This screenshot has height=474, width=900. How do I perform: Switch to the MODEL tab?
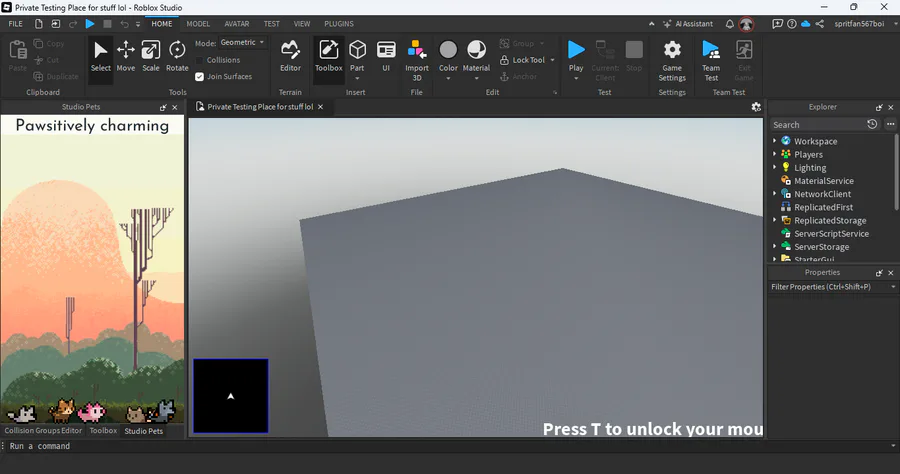198,24
